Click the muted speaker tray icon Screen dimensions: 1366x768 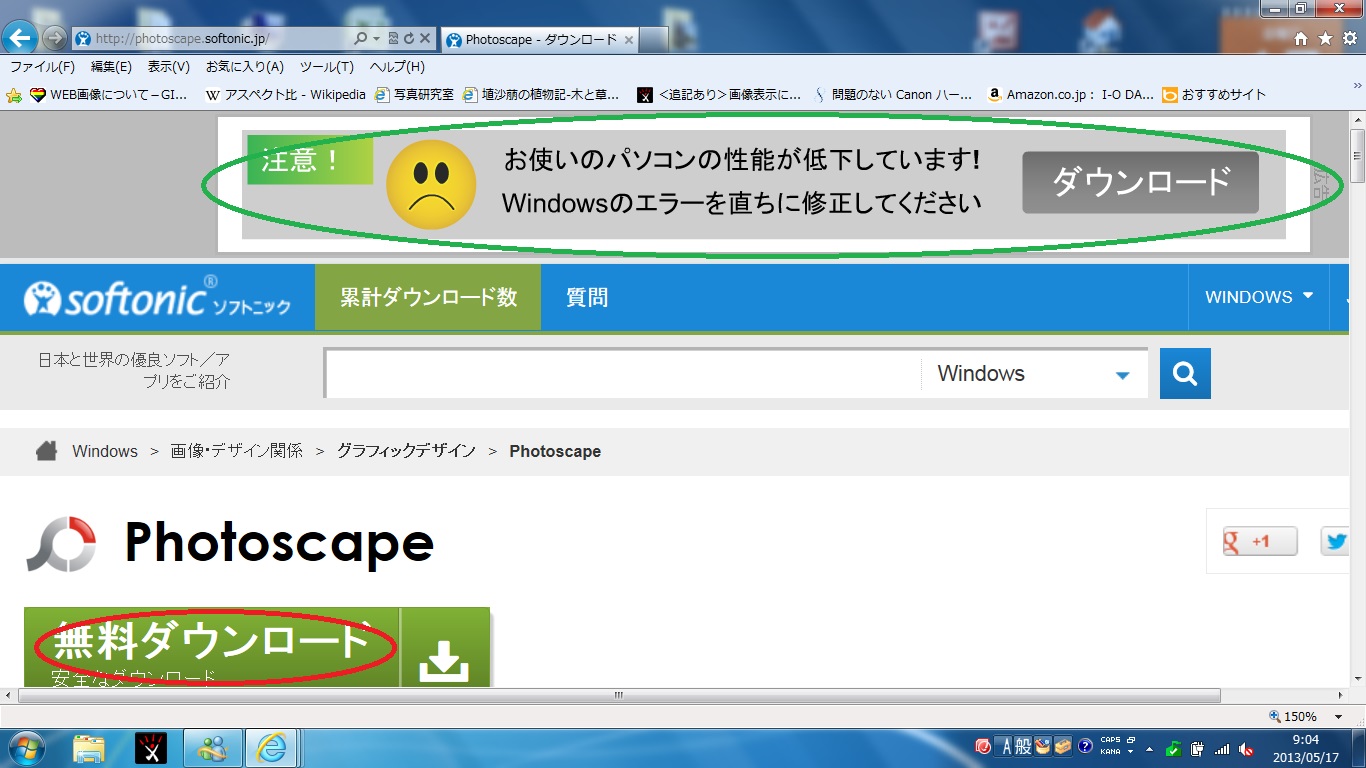pyautogui.click(x=1247, y=749)
